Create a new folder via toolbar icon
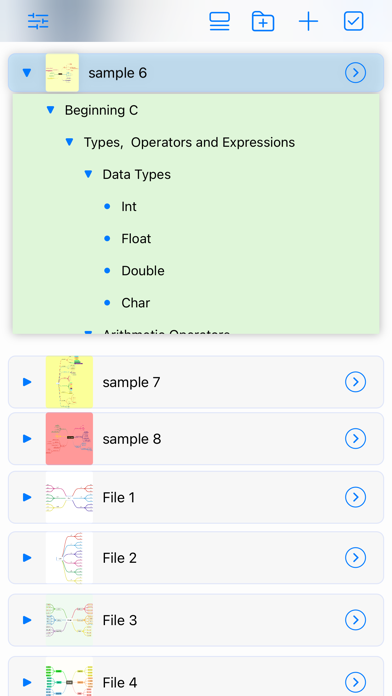This screenshot has height=696, width=392. tap(263, 21)
